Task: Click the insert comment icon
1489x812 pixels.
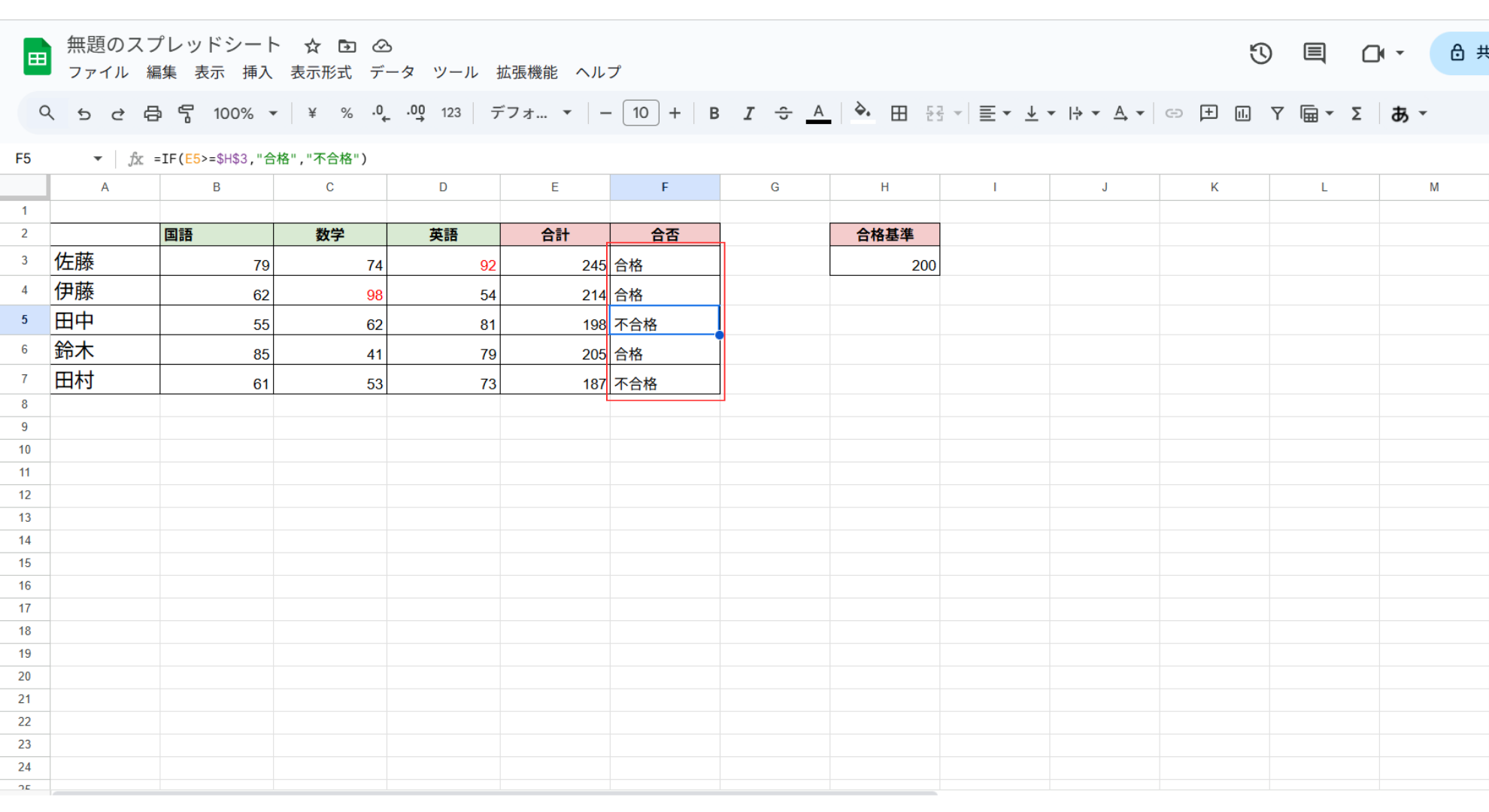Action: [1208, 114]
